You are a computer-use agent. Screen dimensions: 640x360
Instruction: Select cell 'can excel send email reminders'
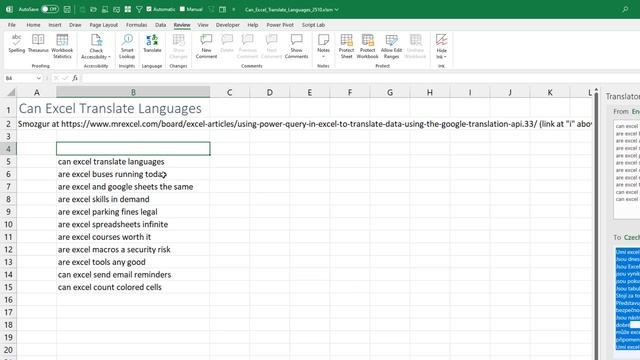(133, 275)
